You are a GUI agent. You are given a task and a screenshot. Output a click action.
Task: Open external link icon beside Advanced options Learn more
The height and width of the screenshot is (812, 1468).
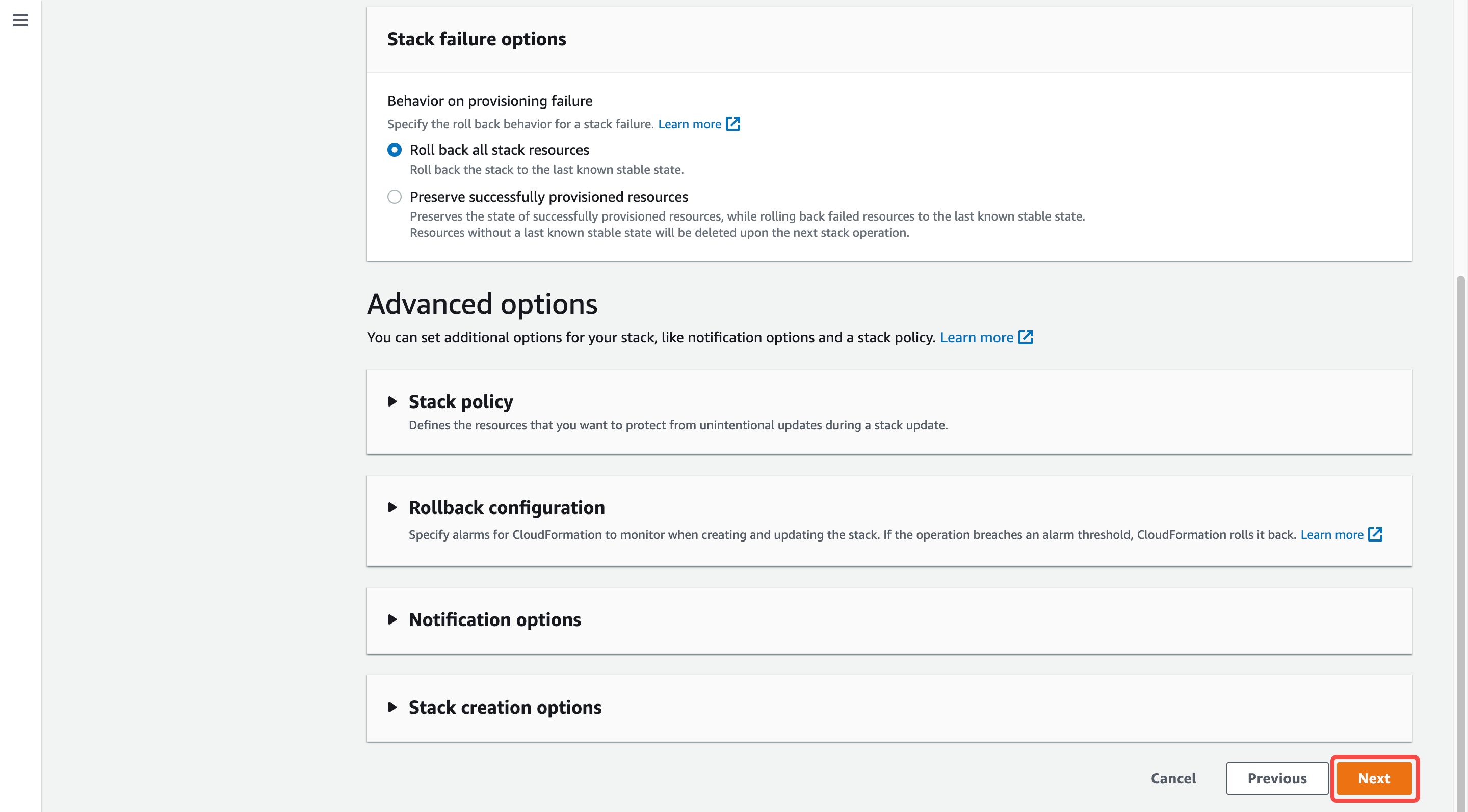pos(1026,337)
